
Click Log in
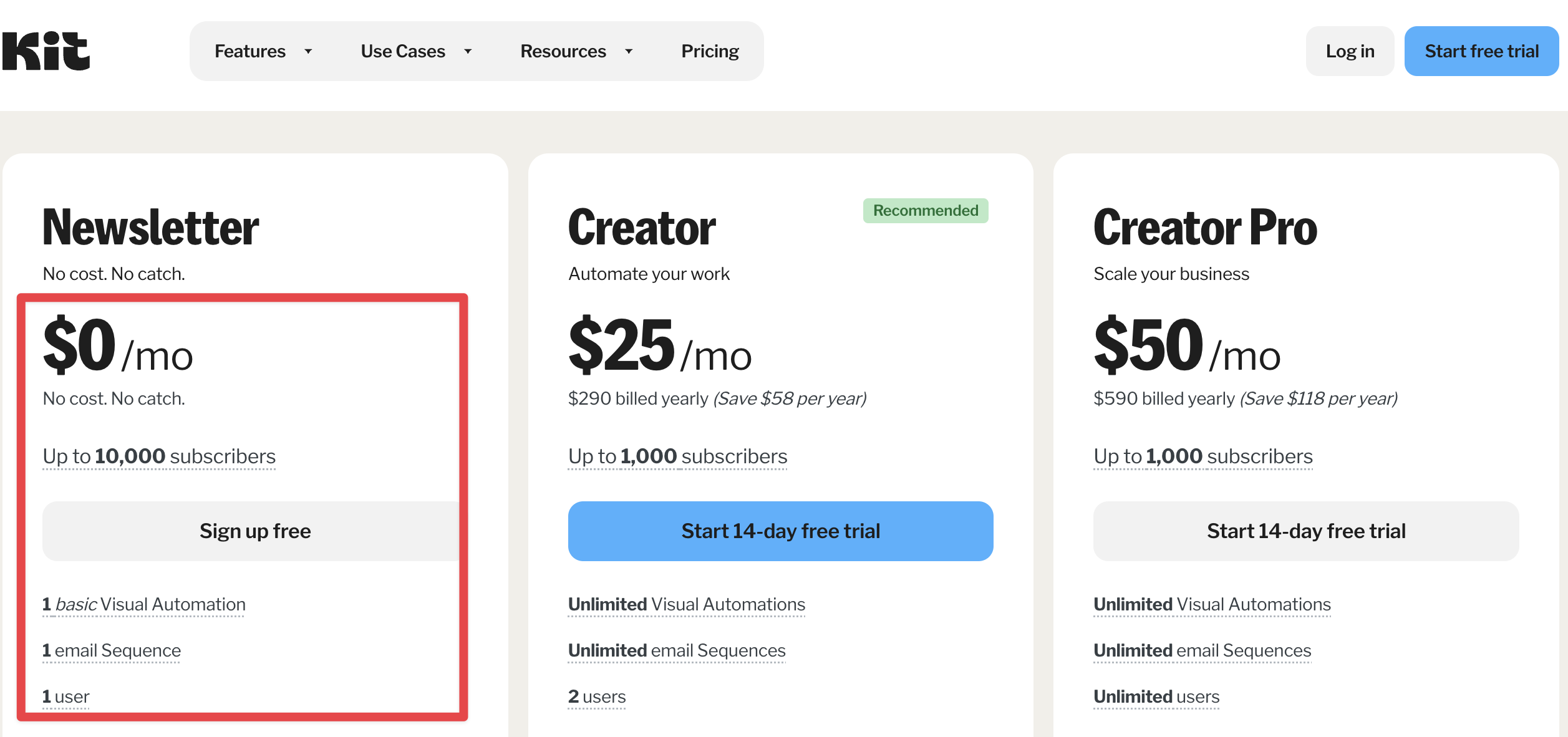[1349, 51]
